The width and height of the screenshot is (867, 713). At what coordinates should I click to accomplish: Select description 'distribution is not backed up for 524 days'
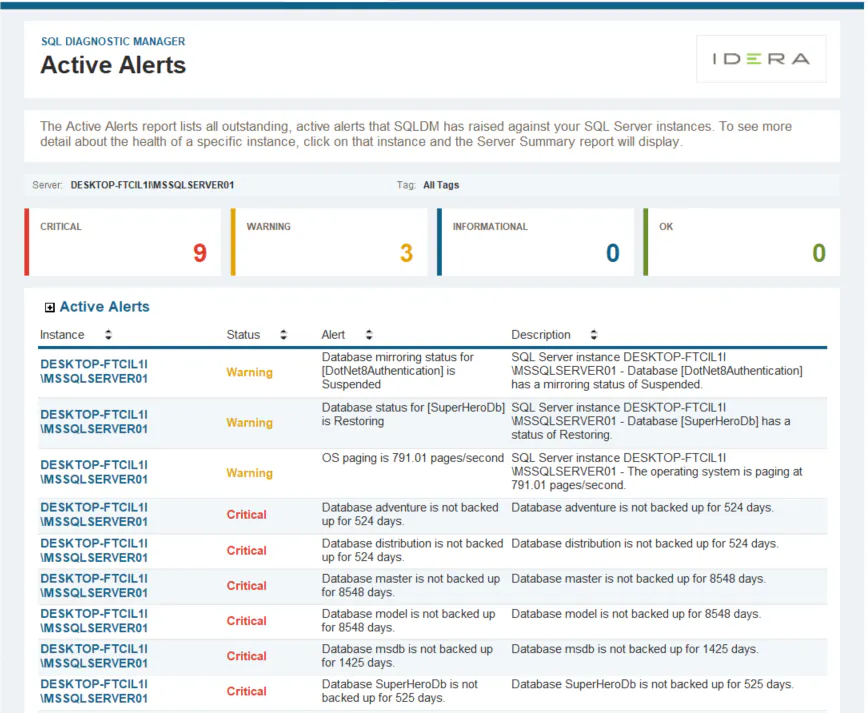click(645, 544)
